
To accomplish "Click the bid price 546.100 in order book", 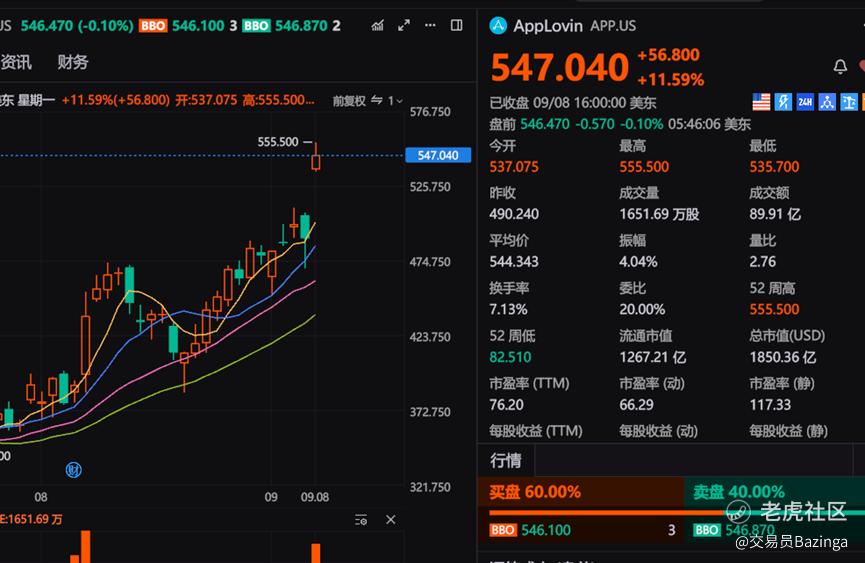I will pos(546,530).
